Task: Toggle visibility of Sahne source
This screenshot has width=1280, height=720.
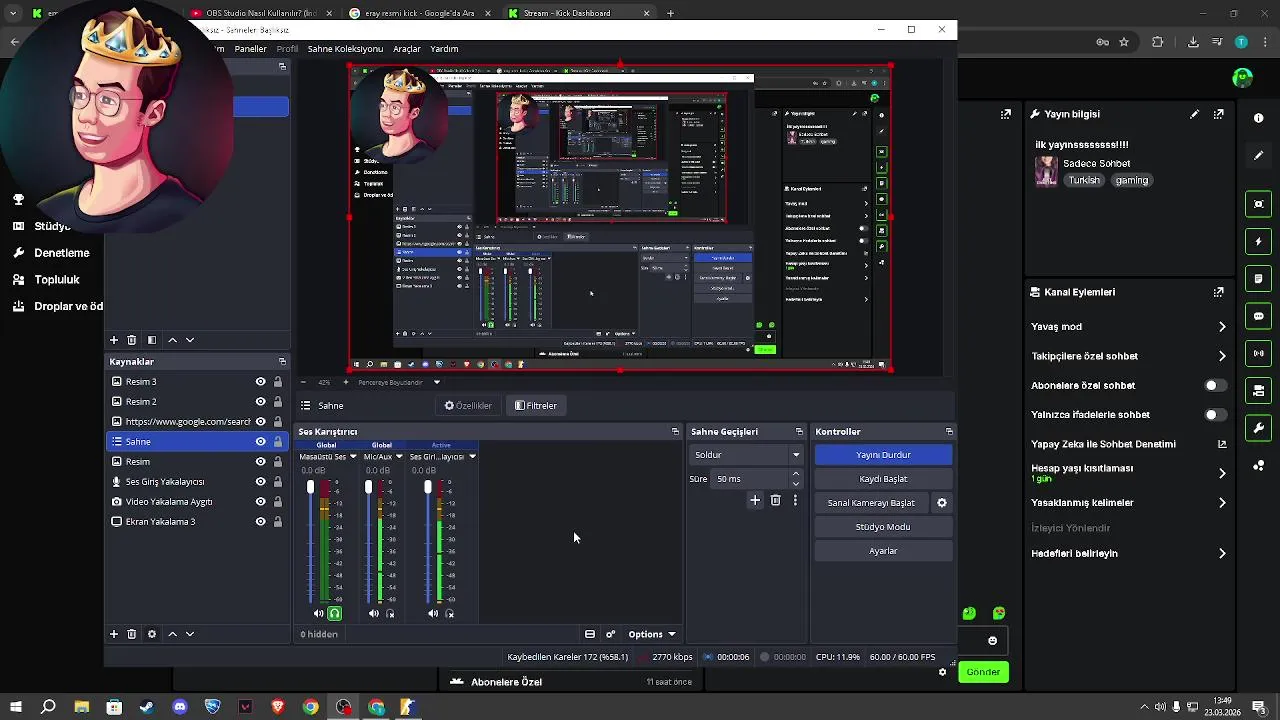Action: point(260,442)
